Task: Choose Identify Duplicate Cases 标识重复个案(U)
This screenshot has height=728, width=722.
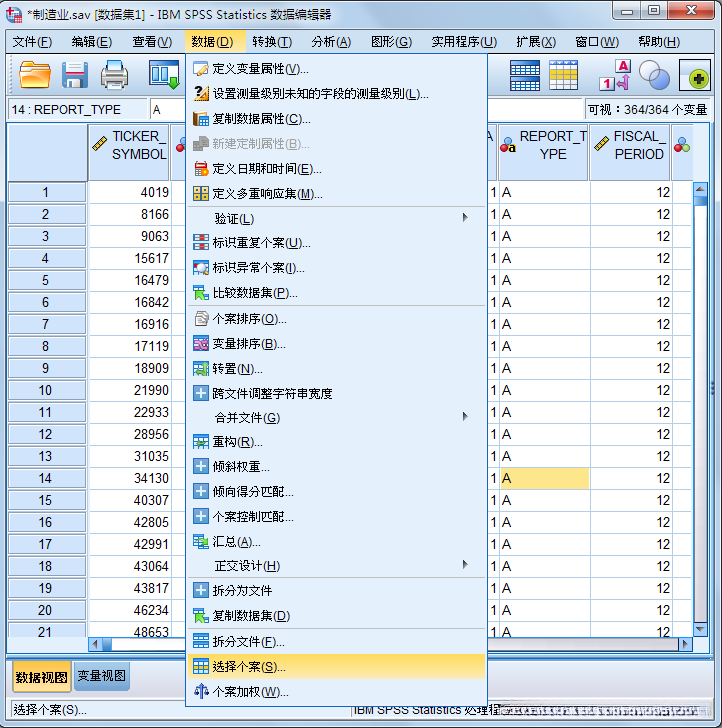Action: [336, 243]
